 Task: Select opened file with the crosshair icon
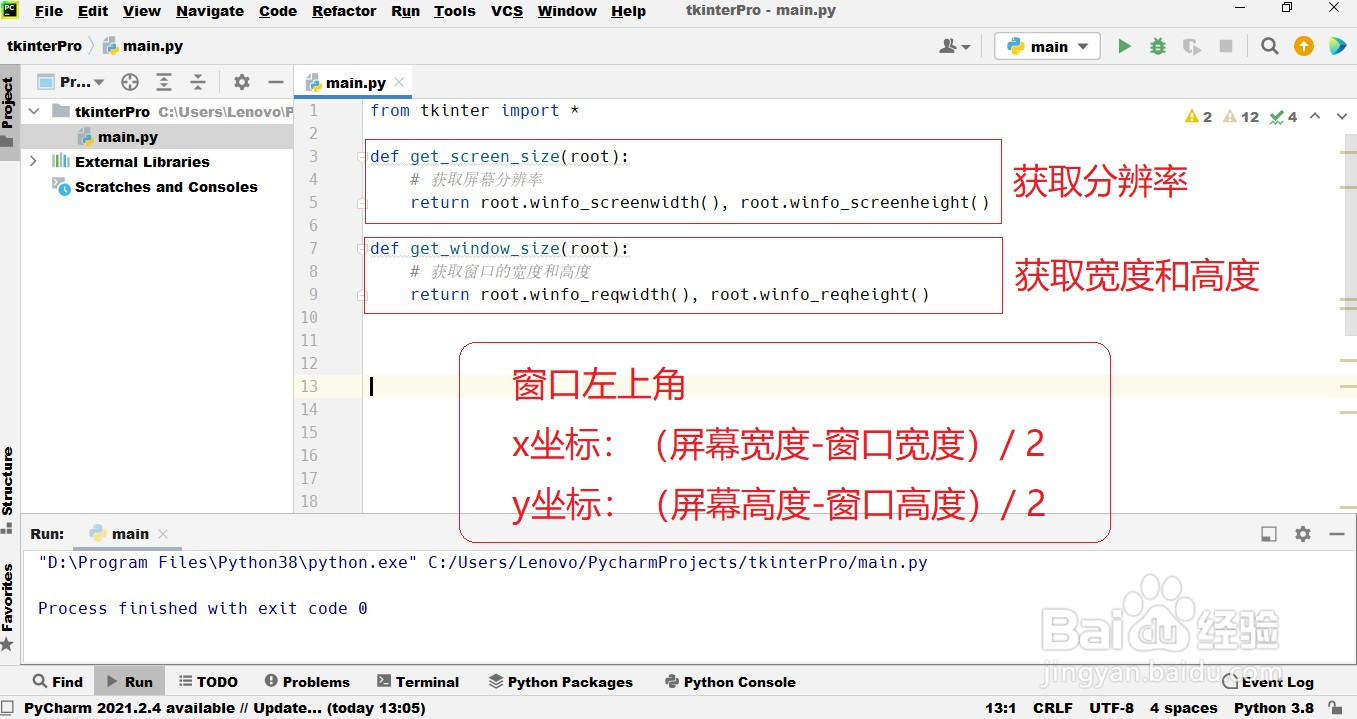coord(129,82)
